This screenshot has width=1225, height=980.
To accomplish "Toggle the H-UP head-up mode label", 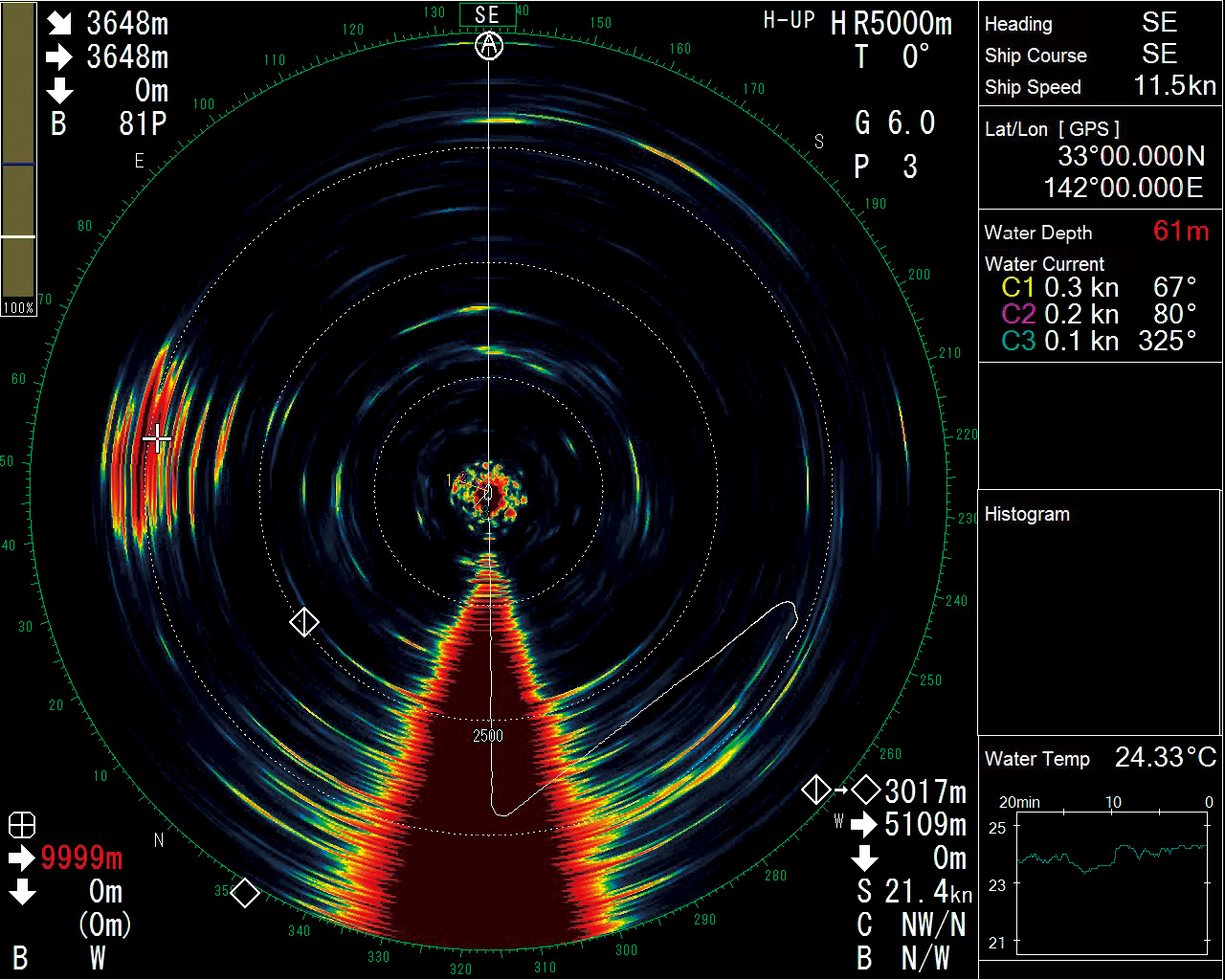I will click(790, 20).
